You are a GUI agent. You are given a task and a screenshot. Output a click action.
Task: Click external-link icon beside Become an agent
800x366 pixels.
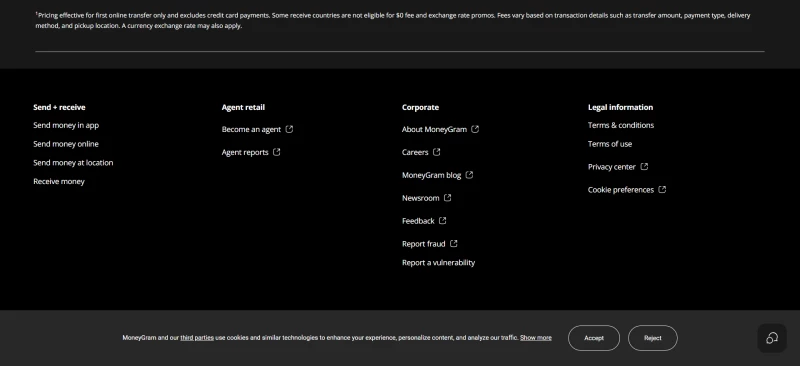click(x=289, y=129)
